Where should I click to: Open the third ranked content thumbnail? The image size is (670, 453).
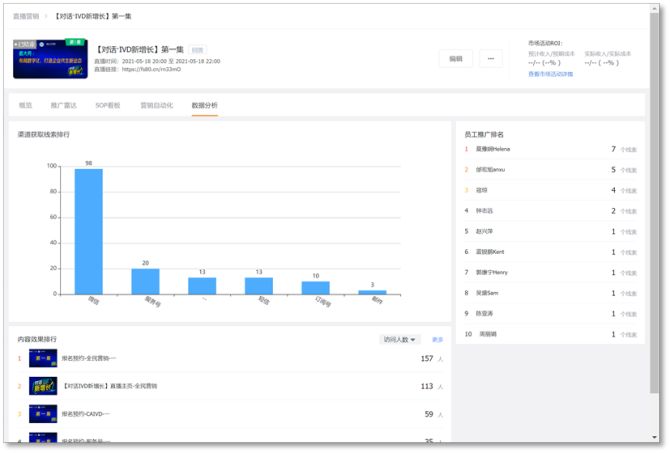coord(42,413)
